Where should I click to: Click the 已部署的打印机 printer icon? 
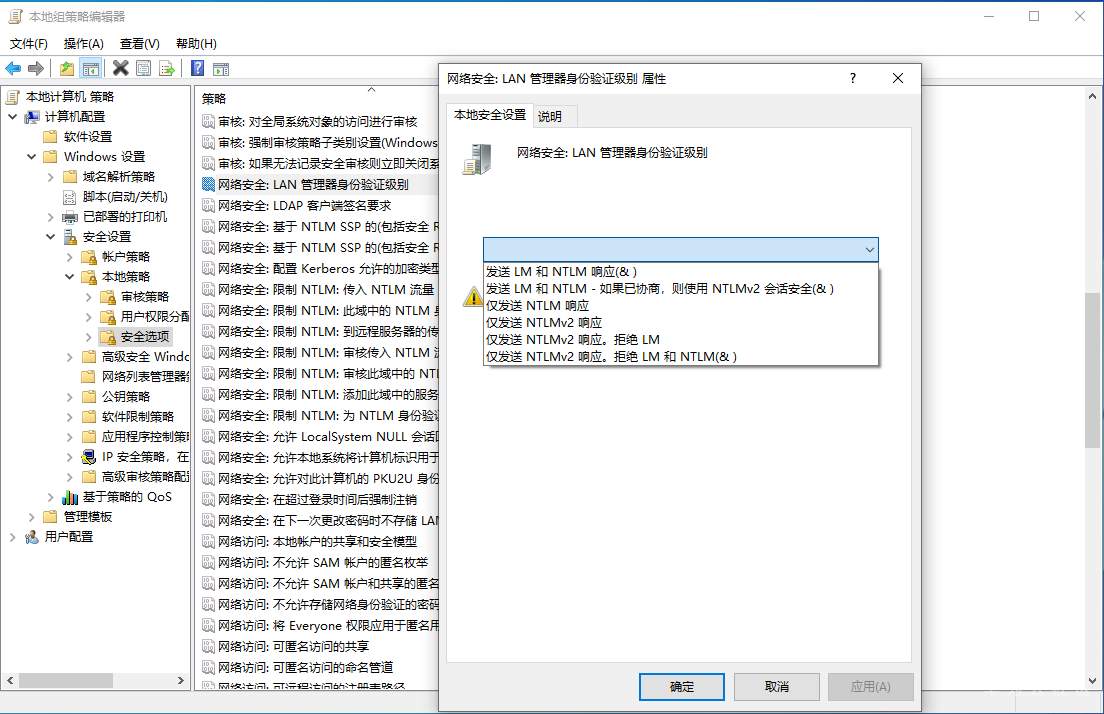pos(70,217)
